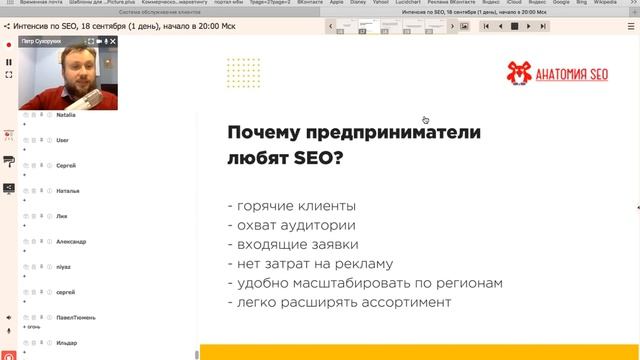Select the second slide thumbnail in toolbar
Image resolution: width=640 pixels, height=360 pixels.
(369, 26)
